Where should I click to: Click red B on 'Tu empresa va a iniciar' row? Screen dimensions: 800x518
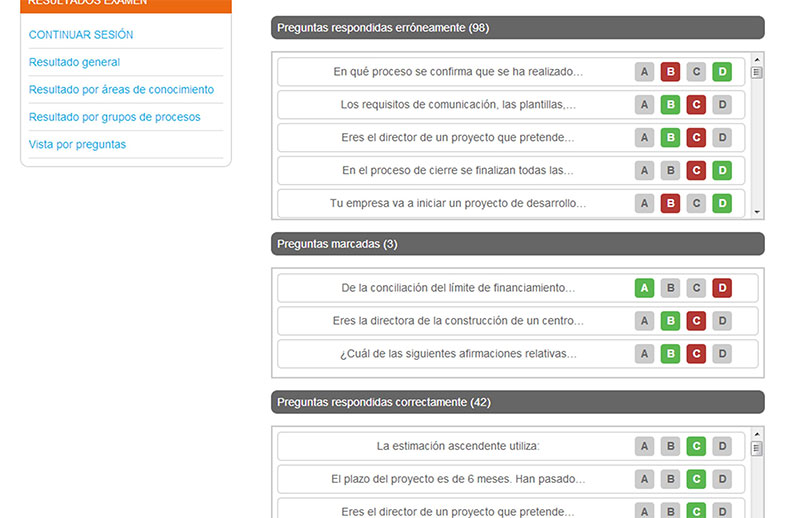[x=670, y=204]
